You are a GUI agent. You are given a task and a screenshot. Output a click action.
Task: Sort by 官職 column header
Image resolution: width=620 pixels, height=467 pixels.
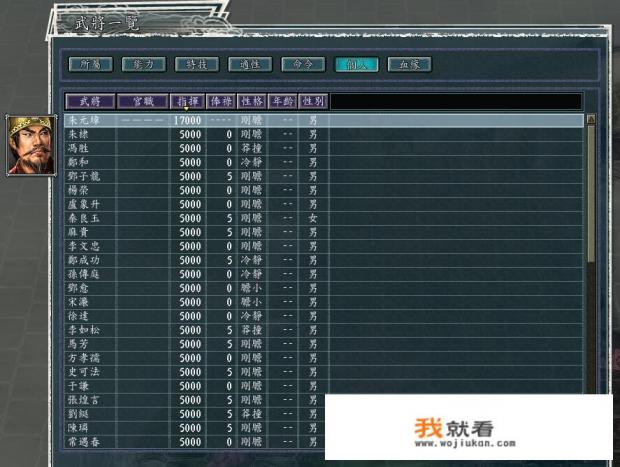[142, 101]
